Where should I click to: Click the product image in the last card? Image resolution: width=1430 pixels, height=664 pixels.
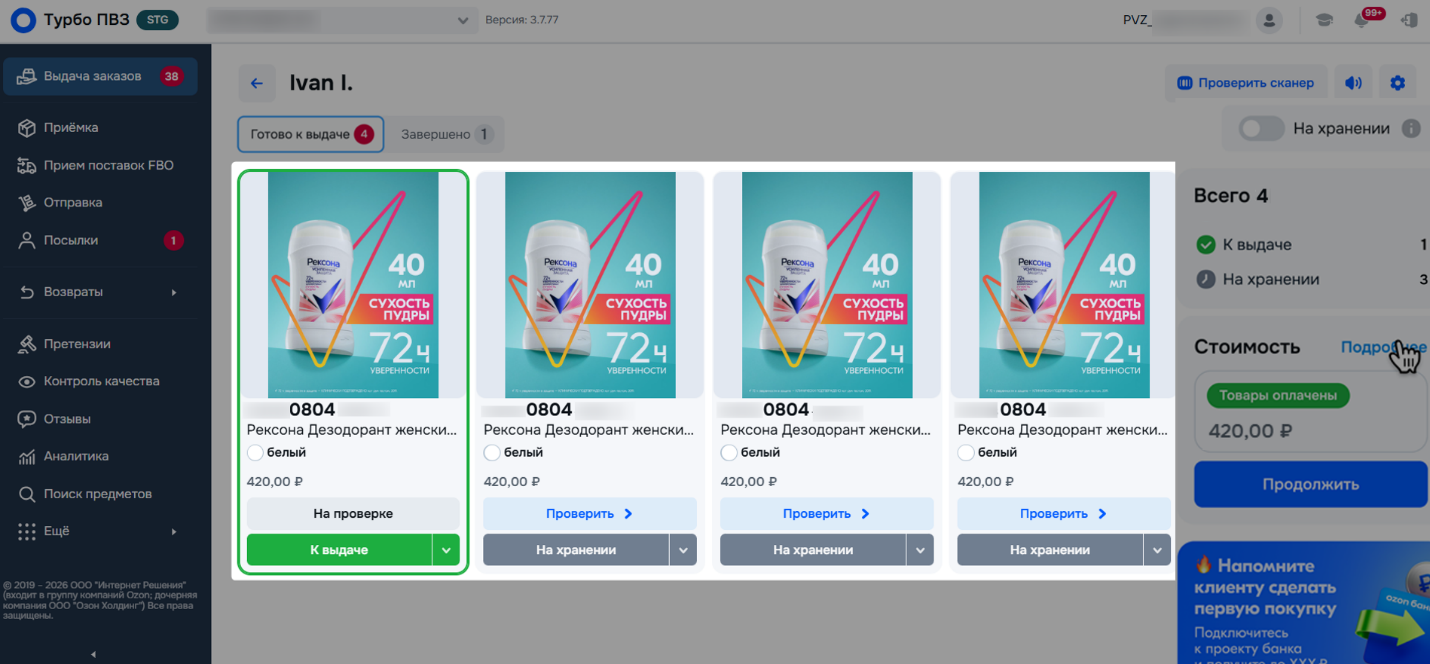pyautogui.click(x=1064, y=285)
